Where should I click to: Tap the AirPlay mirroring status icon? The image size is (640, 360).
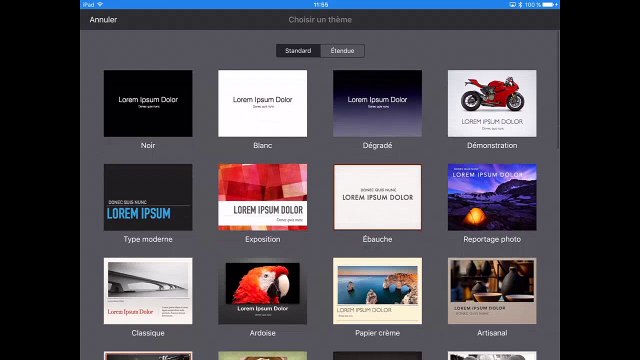coord(513,4)
